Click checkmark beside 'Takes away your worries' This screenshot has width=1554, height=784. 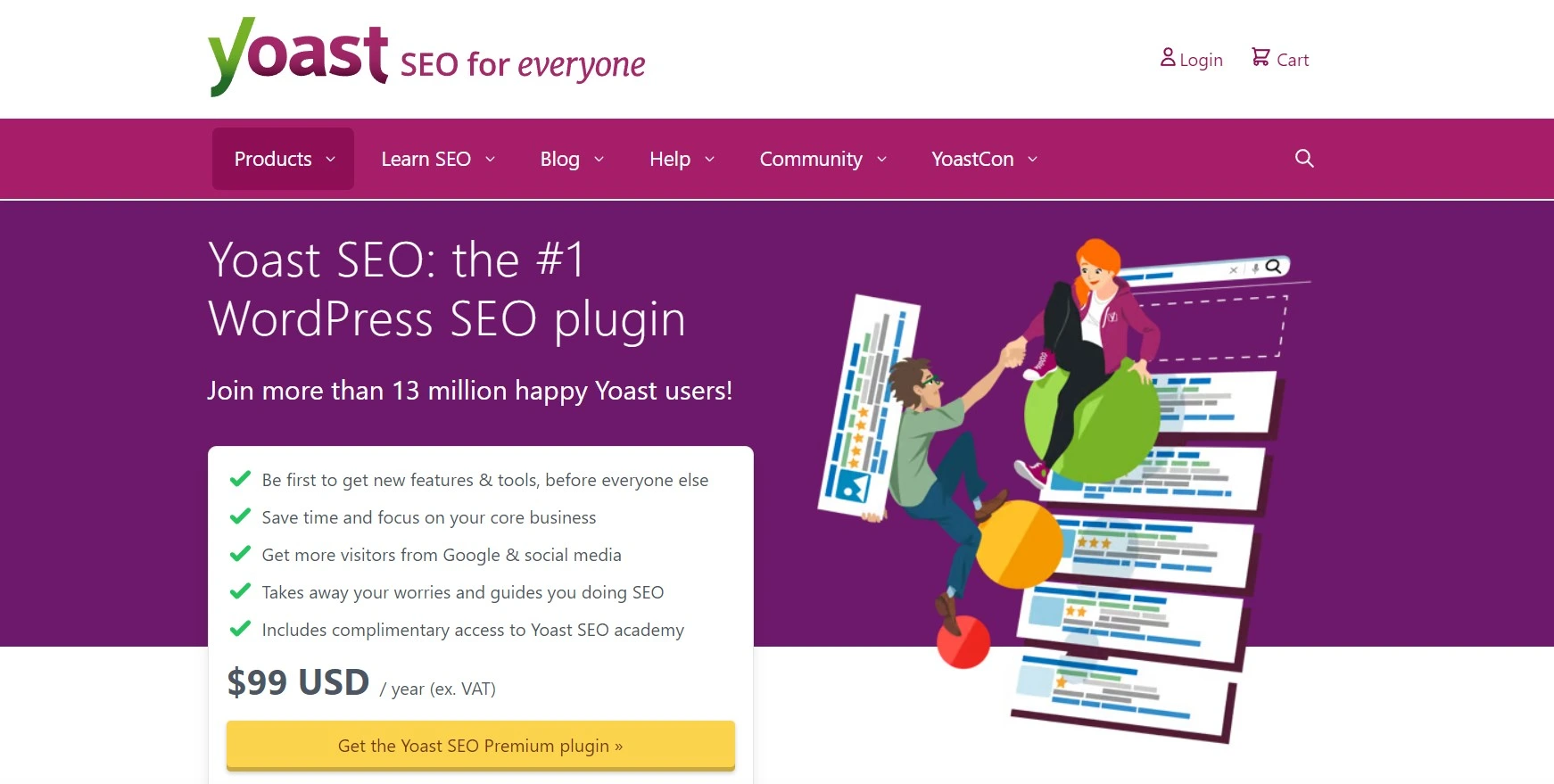point(240,591)
